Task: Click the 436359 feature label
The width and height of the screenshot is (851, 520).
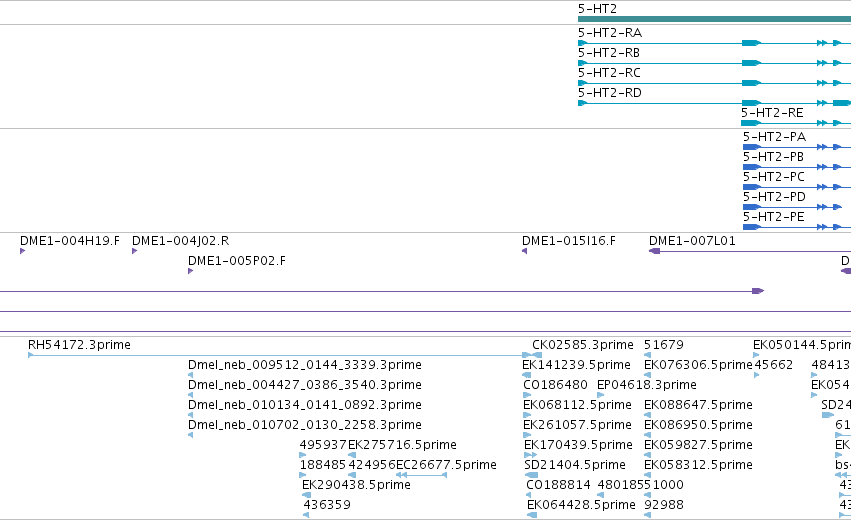Action: coord(327,505)
